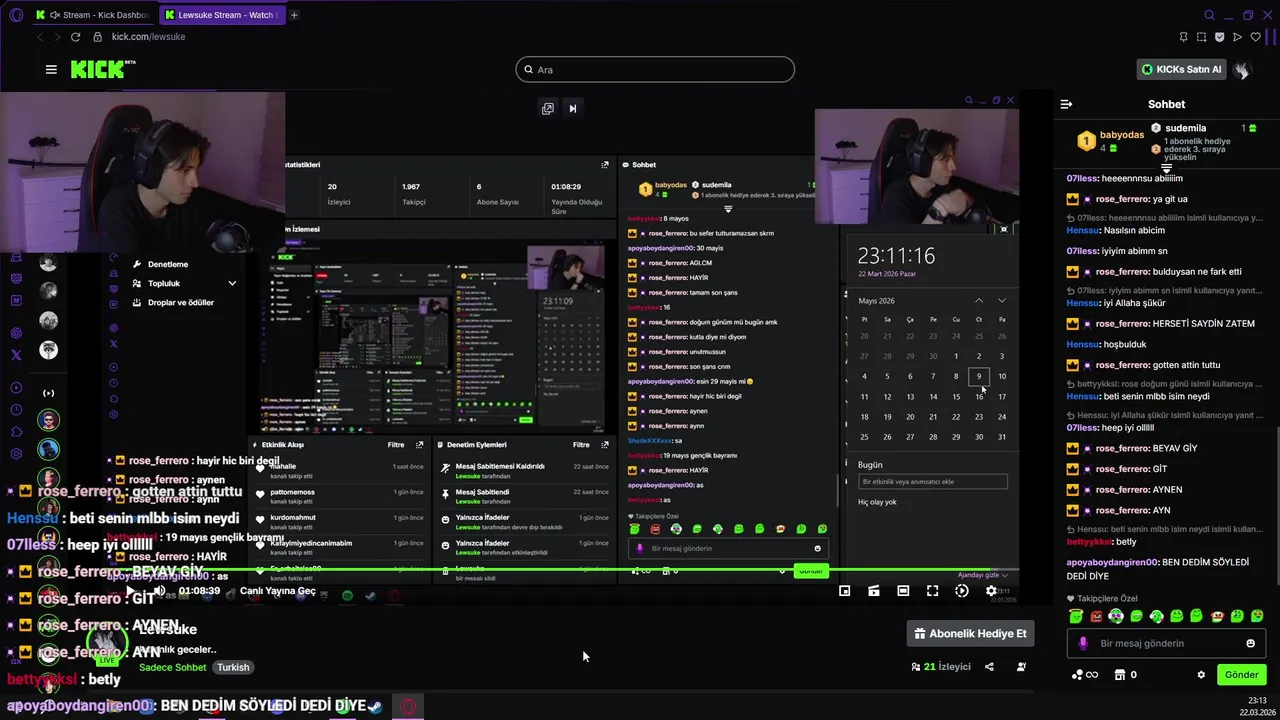Screen dimensions: 1280x720
Task: Open Filtre in Etkinlik Akışı panel
Action: pyautogui.click(x=396, y=445)
